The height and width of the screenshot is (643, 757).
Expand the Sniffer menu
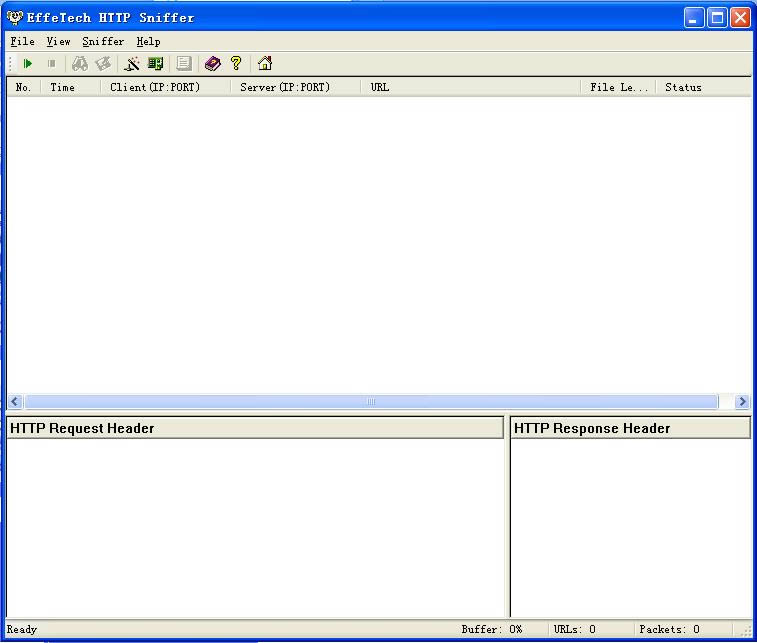pos(103,42)
